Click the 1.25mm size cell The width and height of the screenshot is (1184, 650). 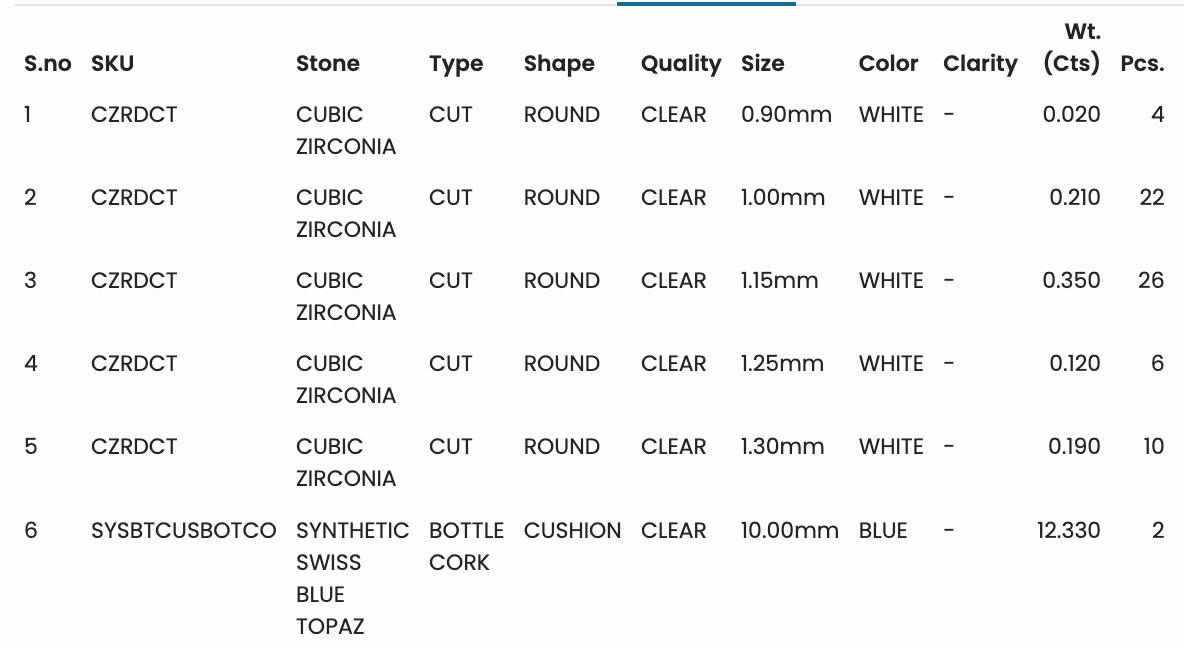(x=782, y=364)
